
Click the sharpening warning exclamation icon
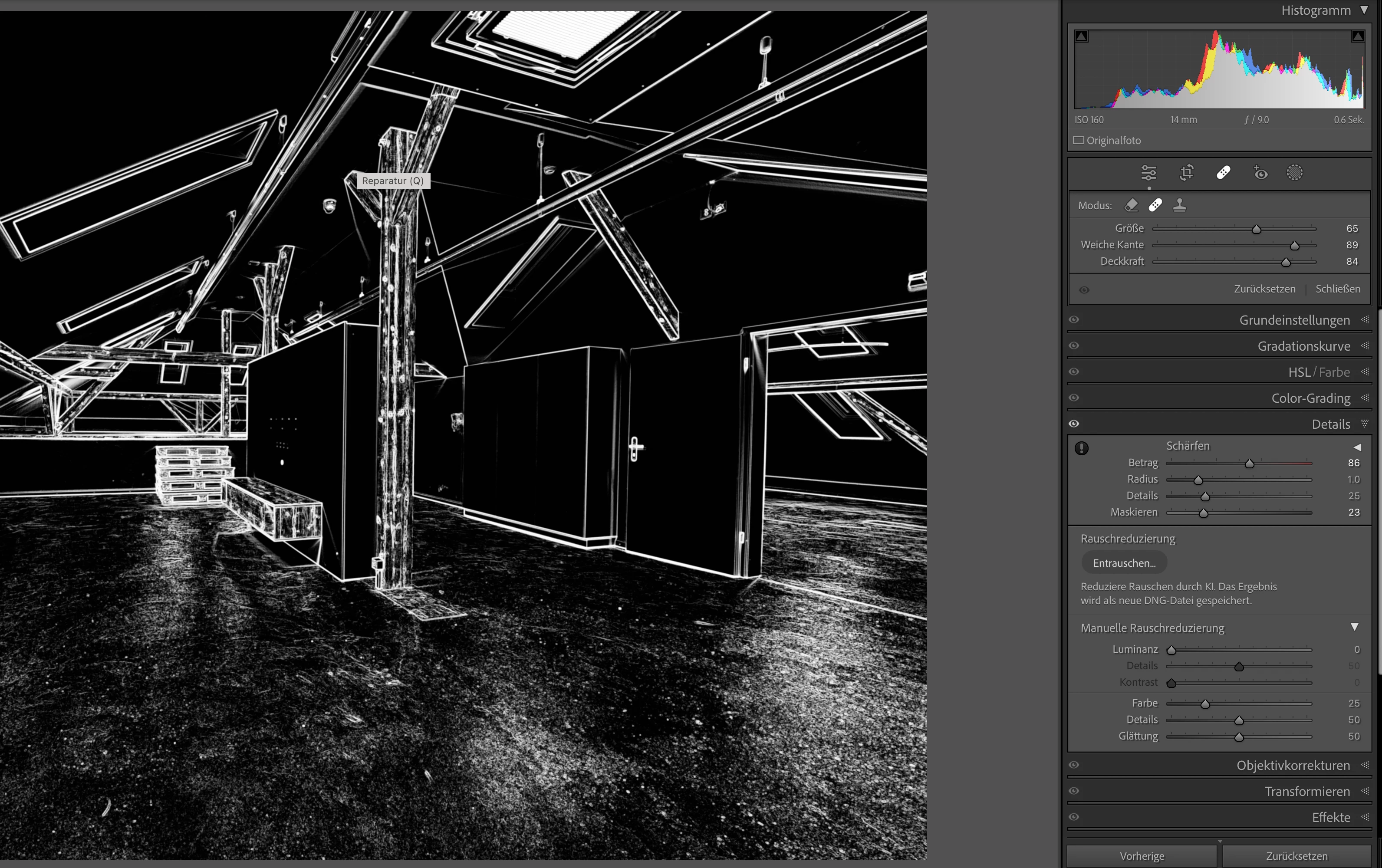(1081, 448)
